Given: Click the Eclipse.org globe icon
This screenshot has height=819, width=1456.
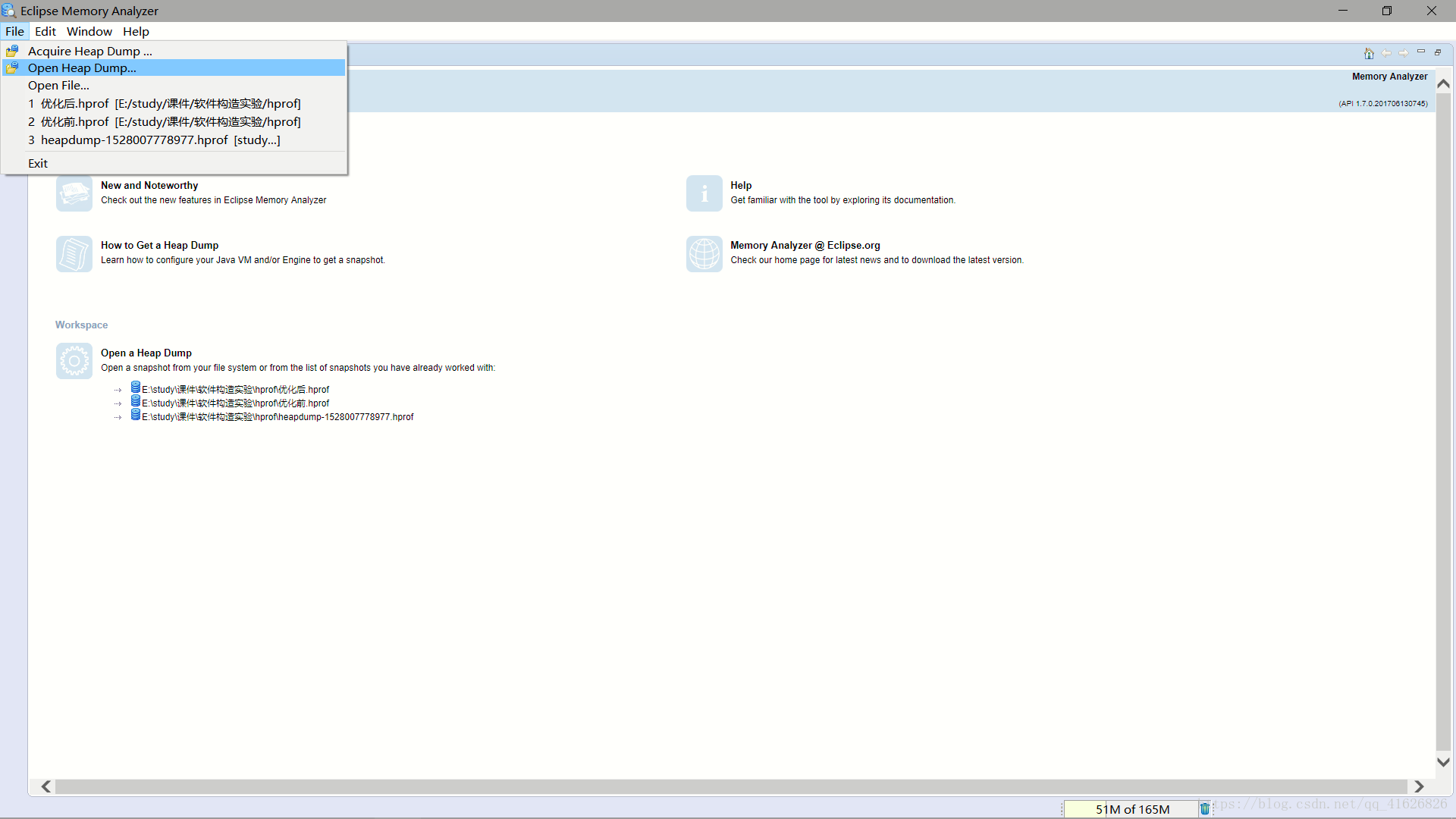Looking at the screenshot, I should click(x=704, y=253).
